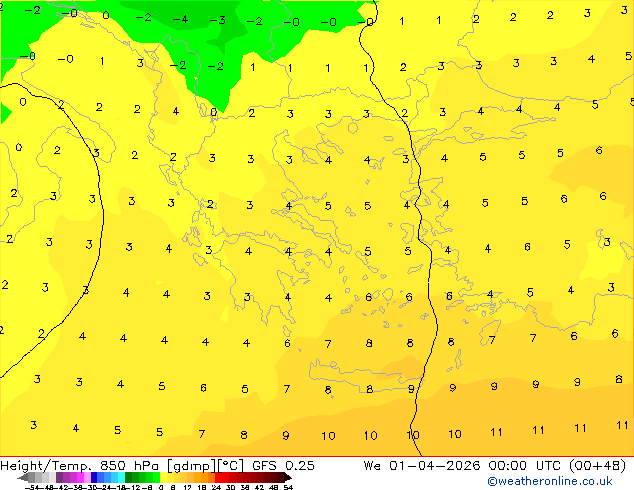Click the '-54' legend scale label
The image size is (634, 490).
(31, 487)
